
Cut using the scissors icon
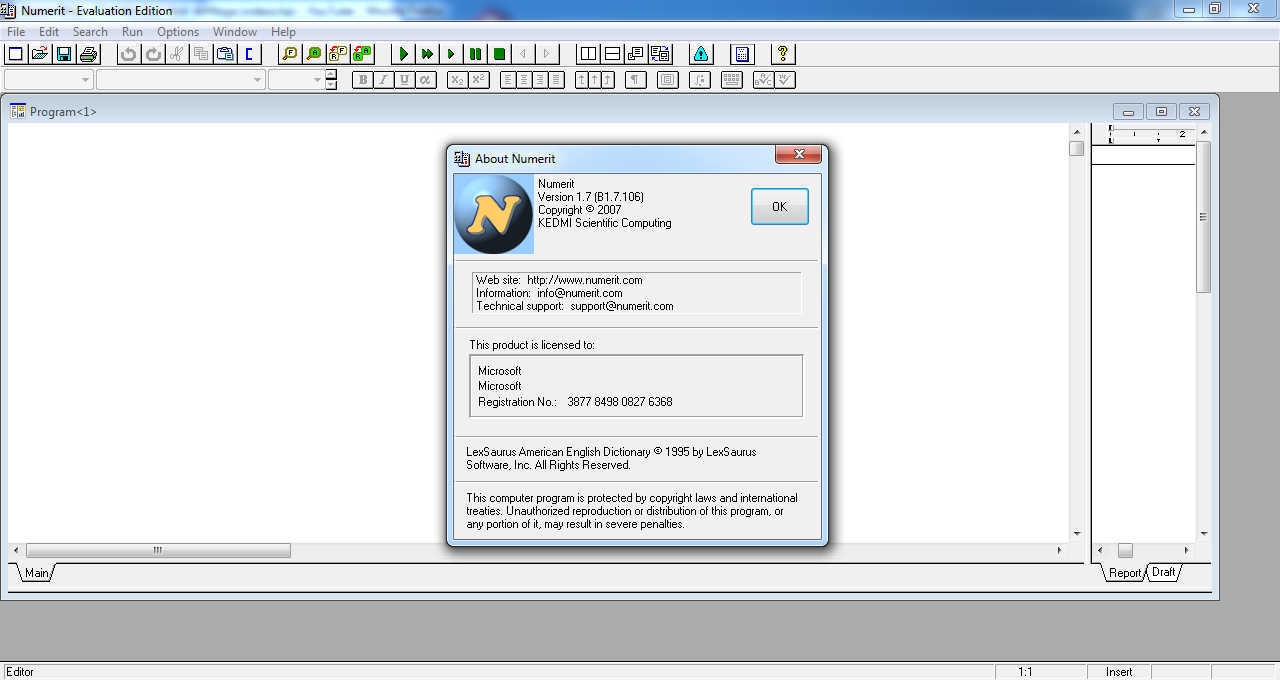(177, 54)
